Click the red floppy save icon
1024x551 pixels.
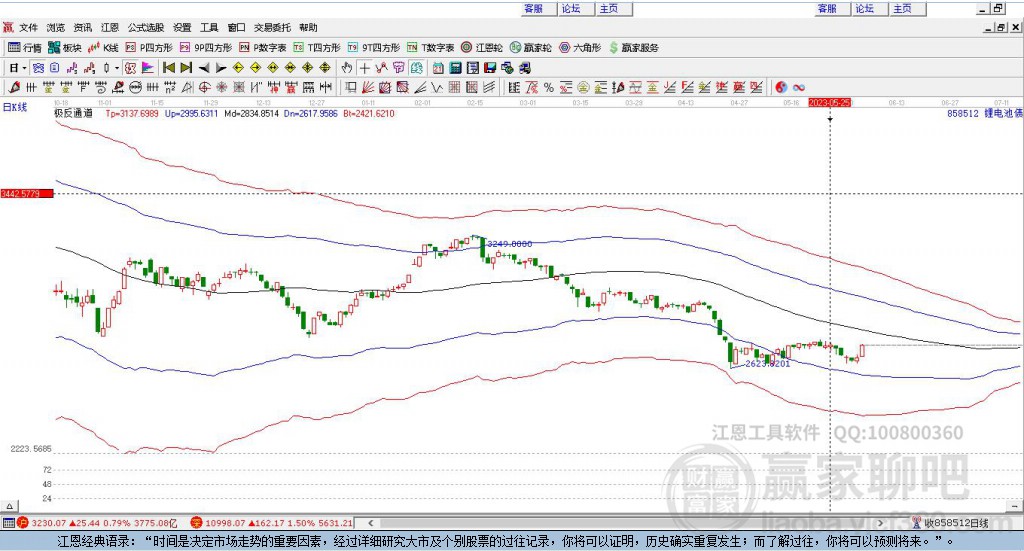pyautogui.click(x=490, y=68)
